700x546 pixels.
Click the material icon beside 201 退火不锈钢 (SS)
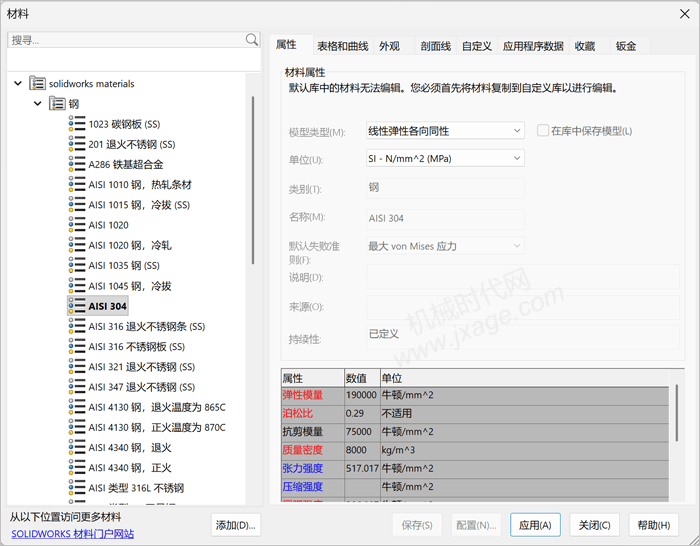(77, 144)
